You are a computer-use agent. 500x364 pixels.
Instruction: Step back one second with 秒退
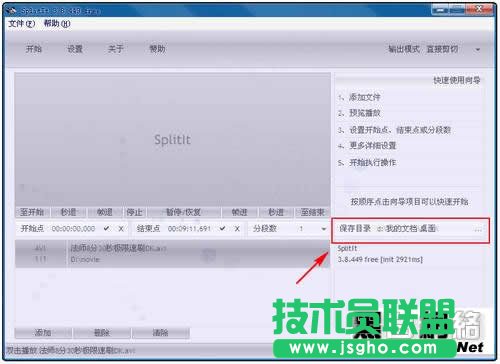click(x=69, y=212)
